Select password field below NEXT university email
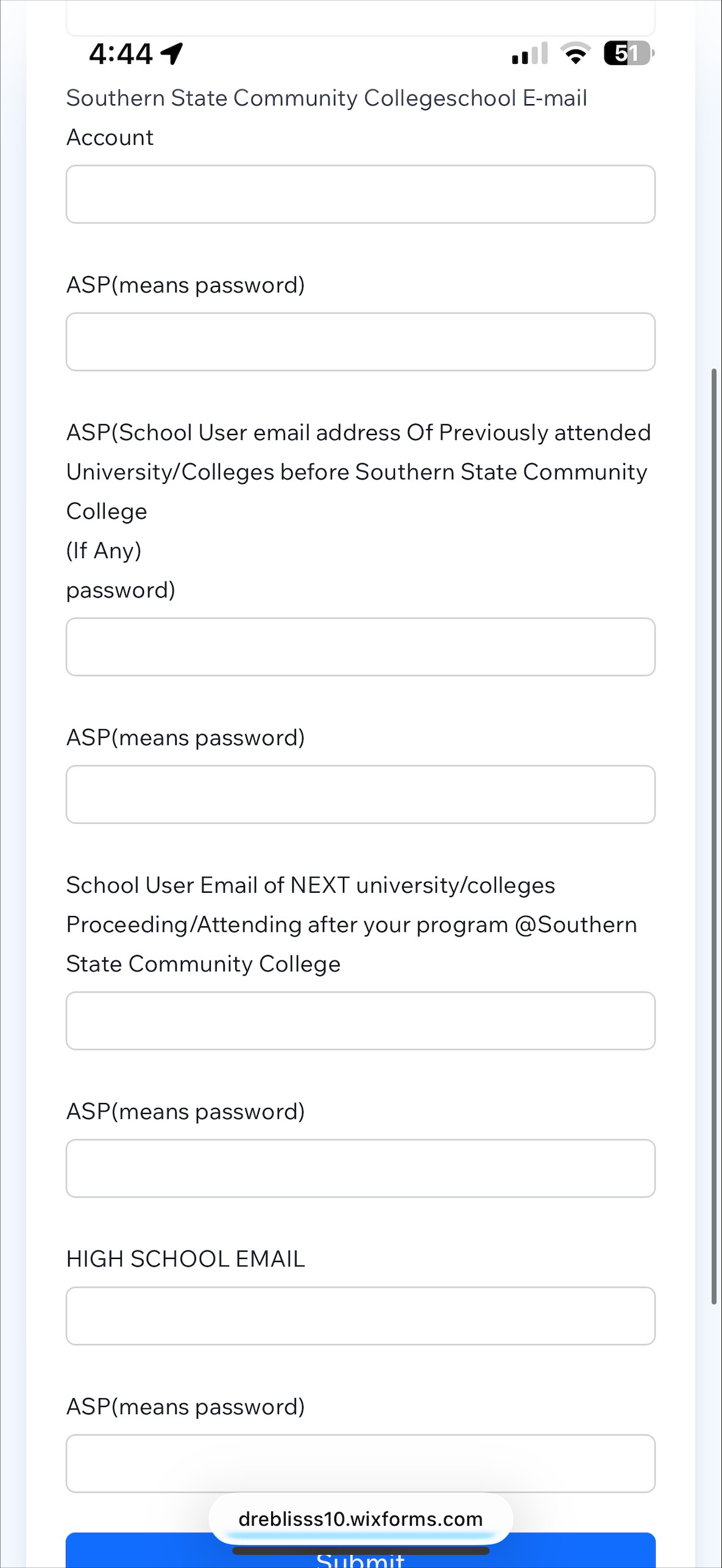This screenshot has width=722, height=1568. pyautogui.click(x=361, y=1168)
